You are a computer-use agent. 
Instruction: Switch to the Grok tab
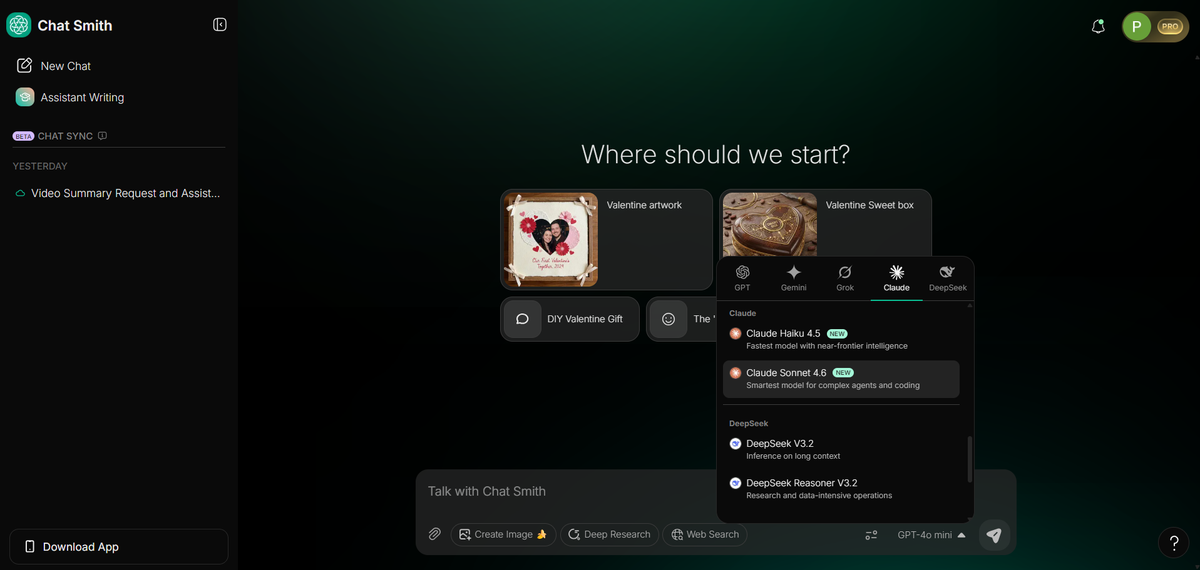(845, 279)
